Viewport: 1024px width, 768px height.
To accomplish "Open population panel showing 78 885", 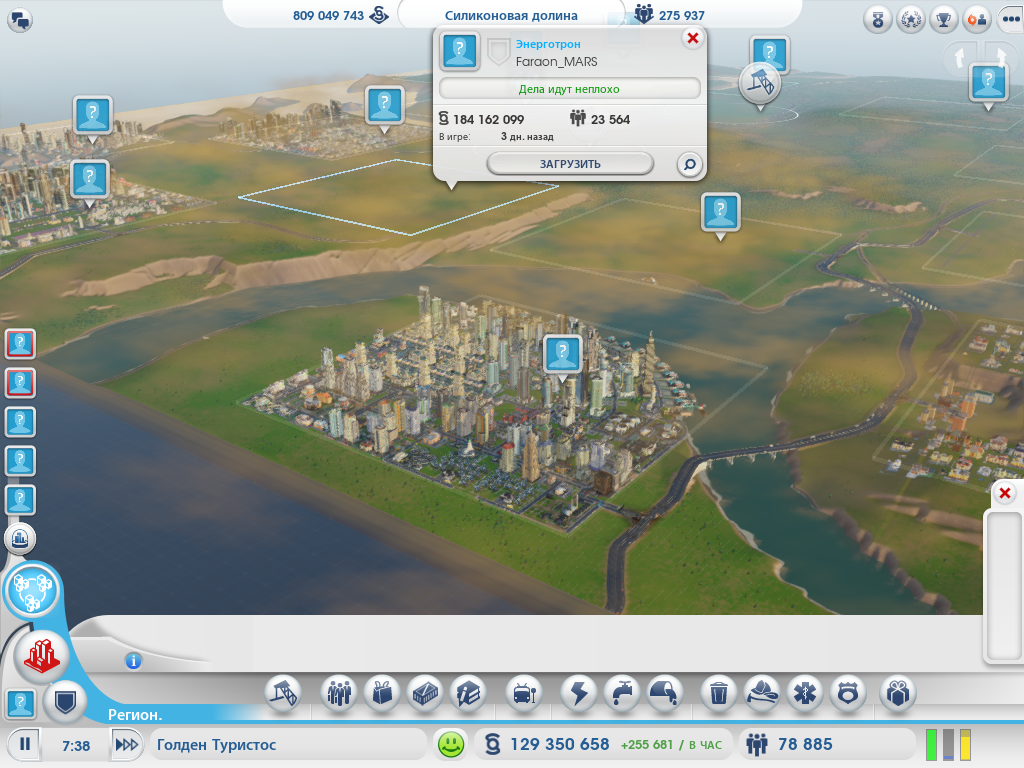I will click(x=826, y=744).
